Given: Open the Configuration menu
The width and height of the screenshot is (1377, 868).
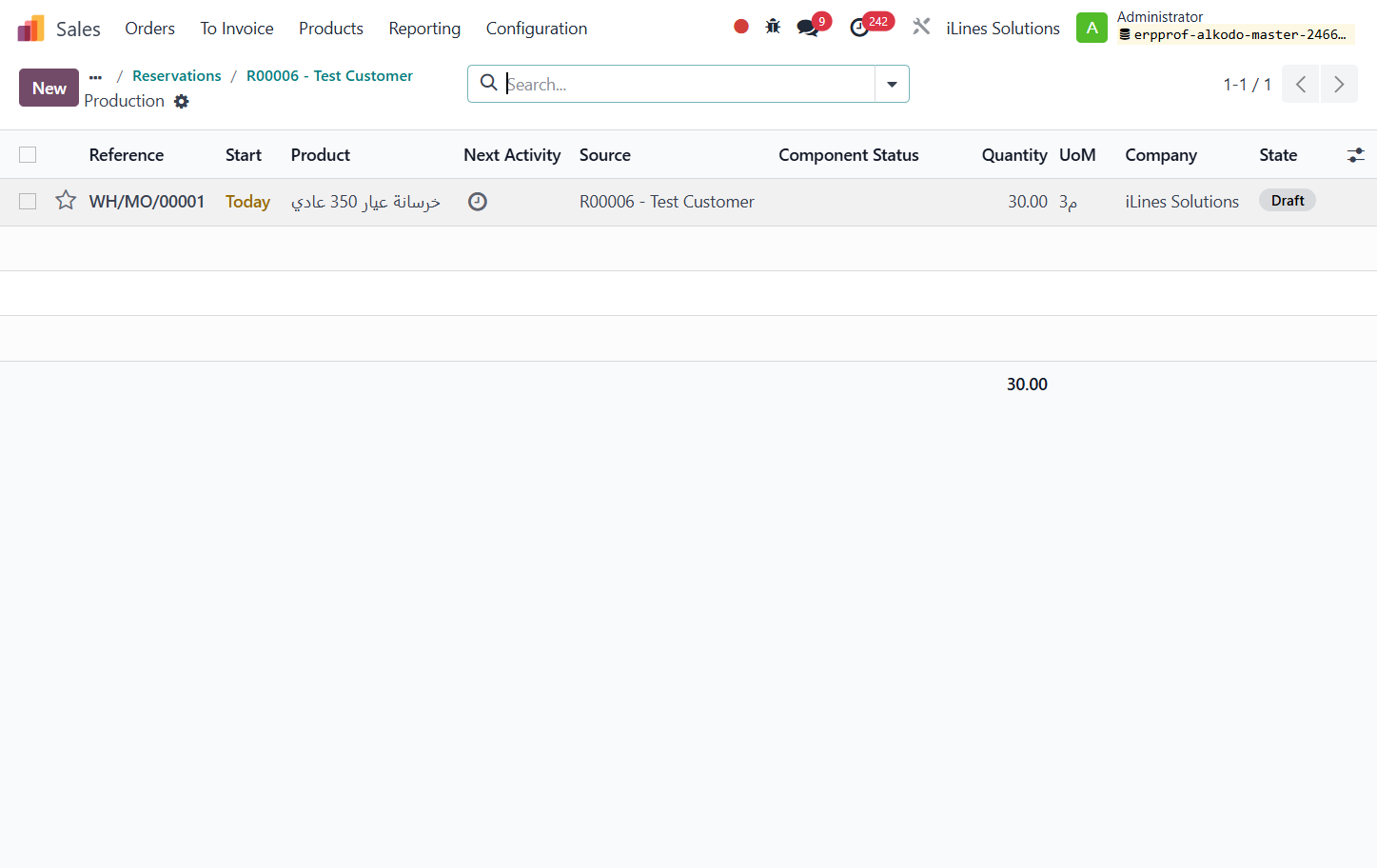Looking at the screenshot, I should point(537,29).
